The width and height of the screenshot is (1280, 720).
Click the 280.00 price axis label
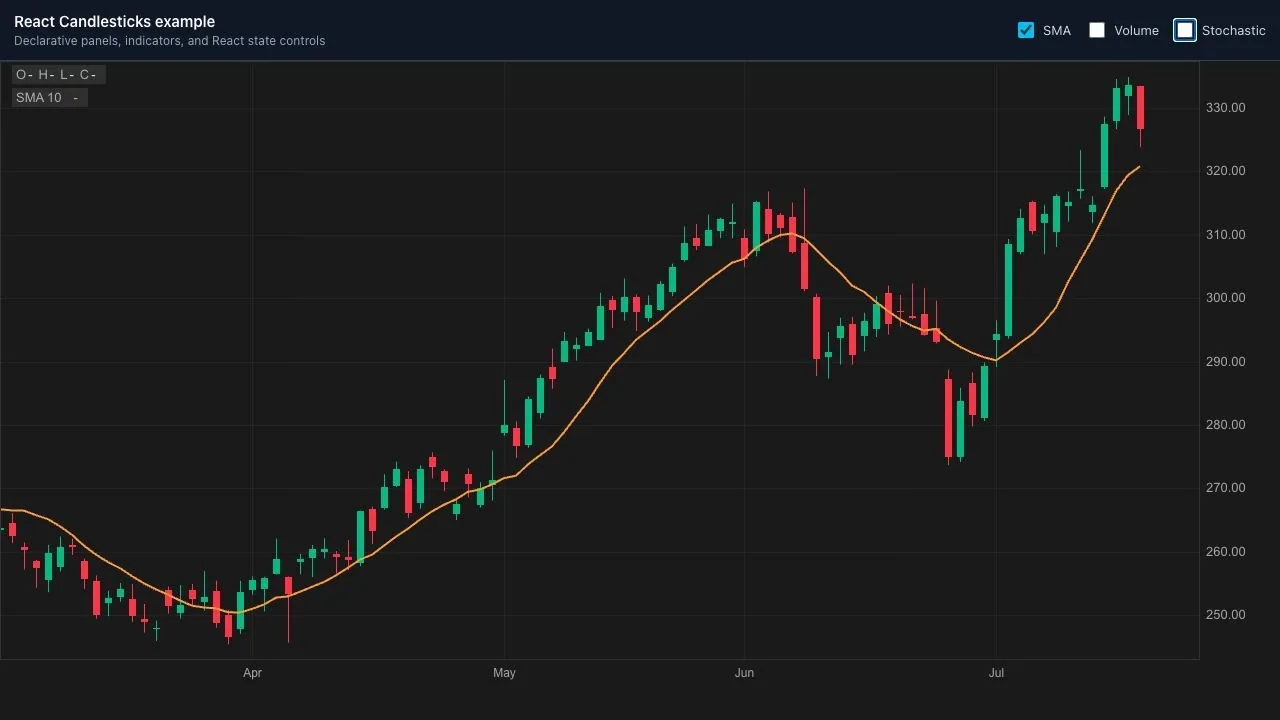(x=1225, y=425)
